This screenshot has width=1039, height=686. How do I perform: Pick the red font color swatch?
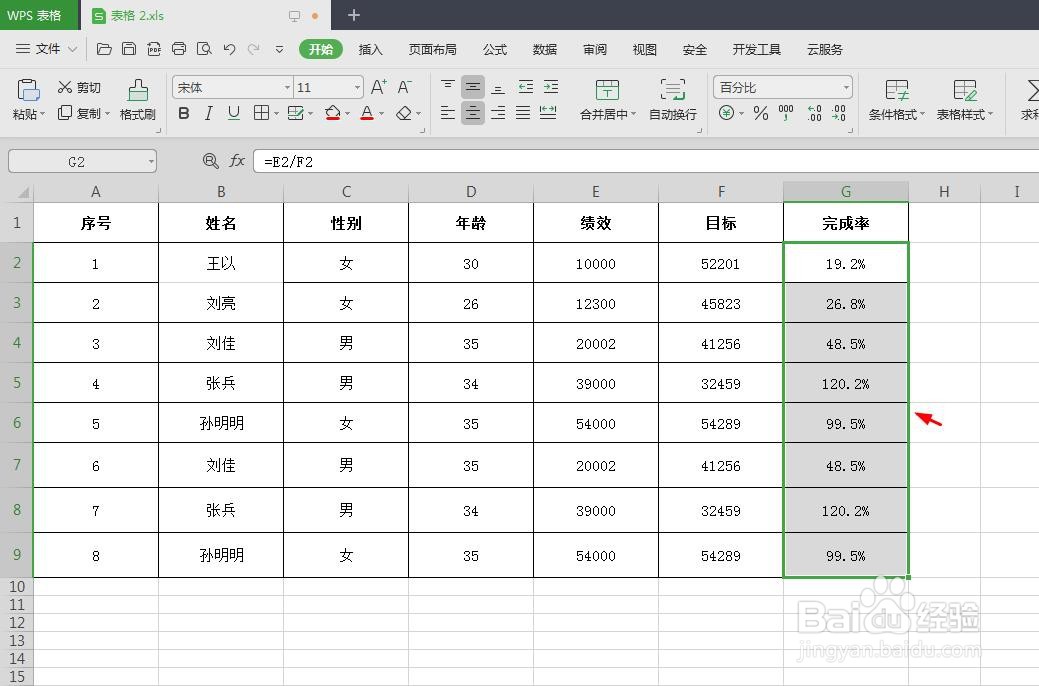366,118
